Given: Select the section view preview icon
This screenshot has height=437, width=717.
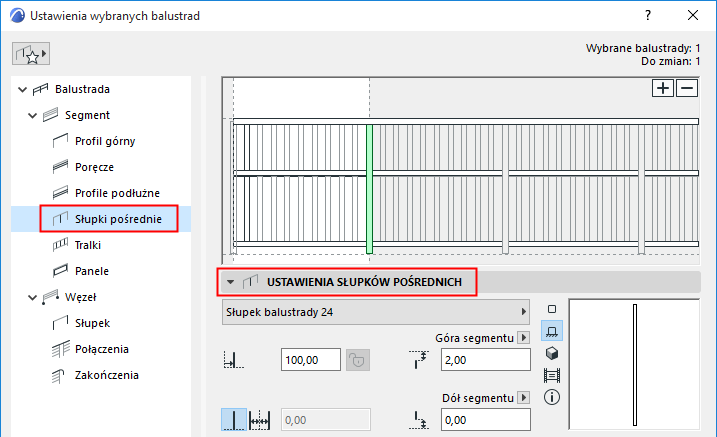Looking at the screenshot, I should pos(552,375).
